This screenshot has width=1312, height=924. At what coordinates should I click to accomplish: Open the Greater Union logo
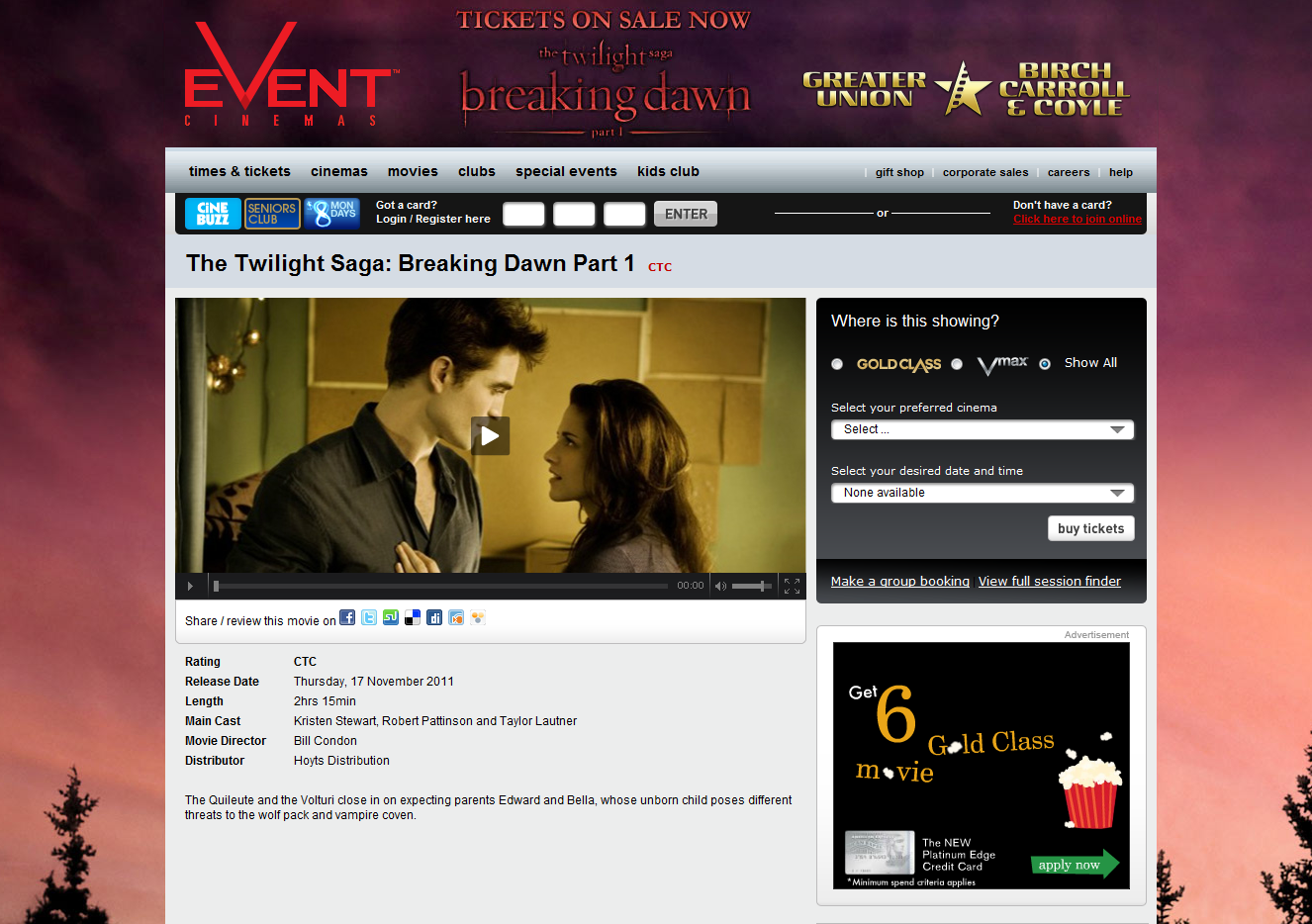click(865, 89)
